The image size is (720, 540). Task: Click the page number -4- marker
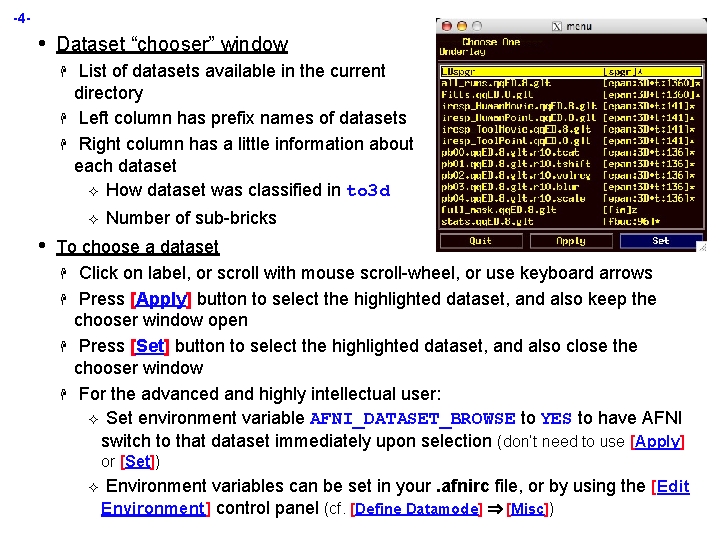[22, 19]
